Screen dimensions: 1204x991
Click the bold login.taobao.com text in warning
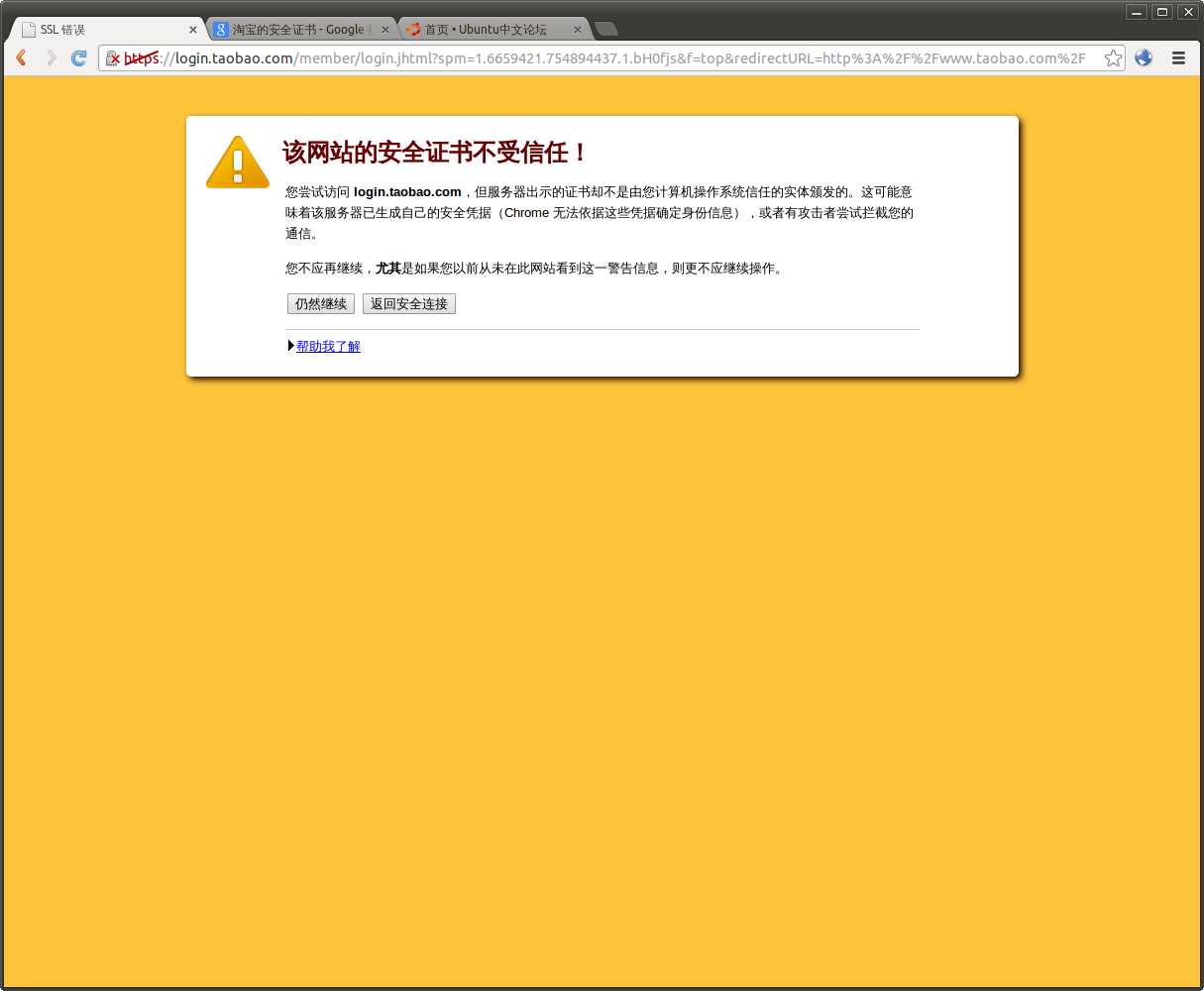tap(407, 191)
